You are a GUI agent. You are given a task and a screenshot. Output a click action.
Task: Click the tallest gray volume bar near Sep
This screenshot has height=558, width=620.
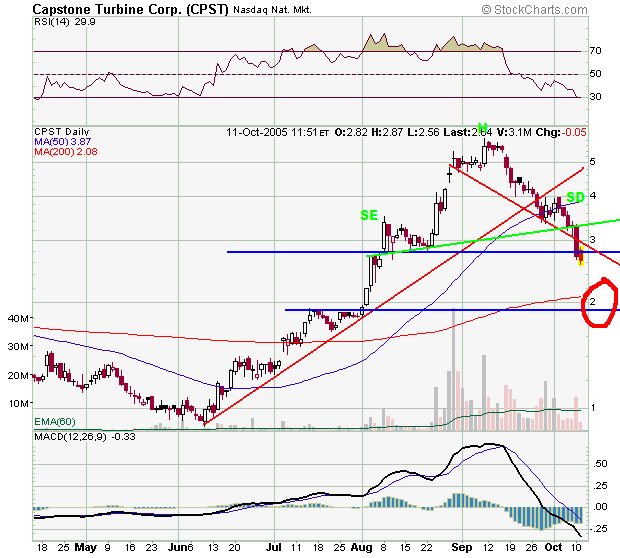click(x=454, y=369)
